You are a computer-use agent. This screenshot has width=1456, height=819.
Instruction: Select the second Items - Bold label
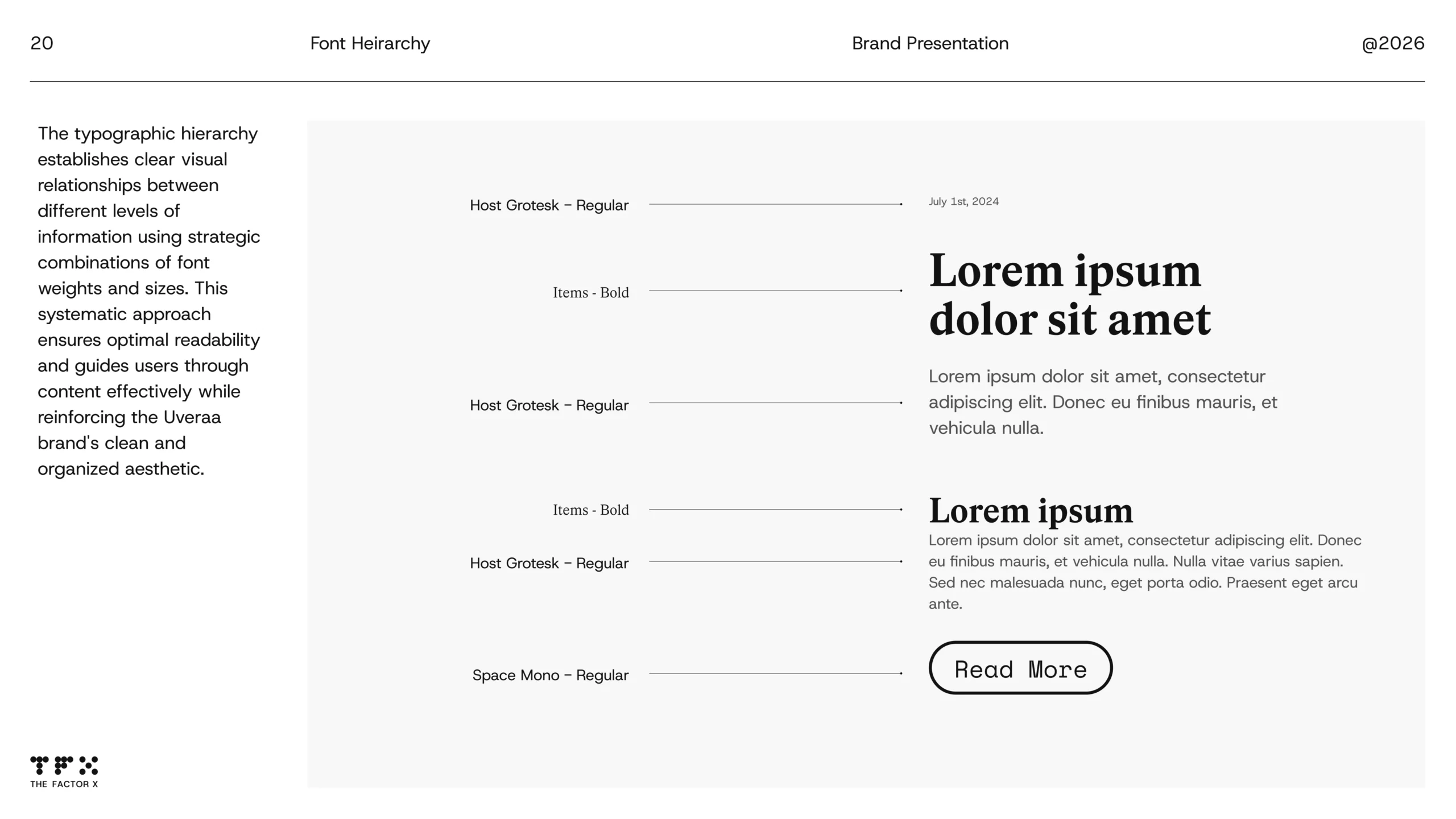[590, 510]
